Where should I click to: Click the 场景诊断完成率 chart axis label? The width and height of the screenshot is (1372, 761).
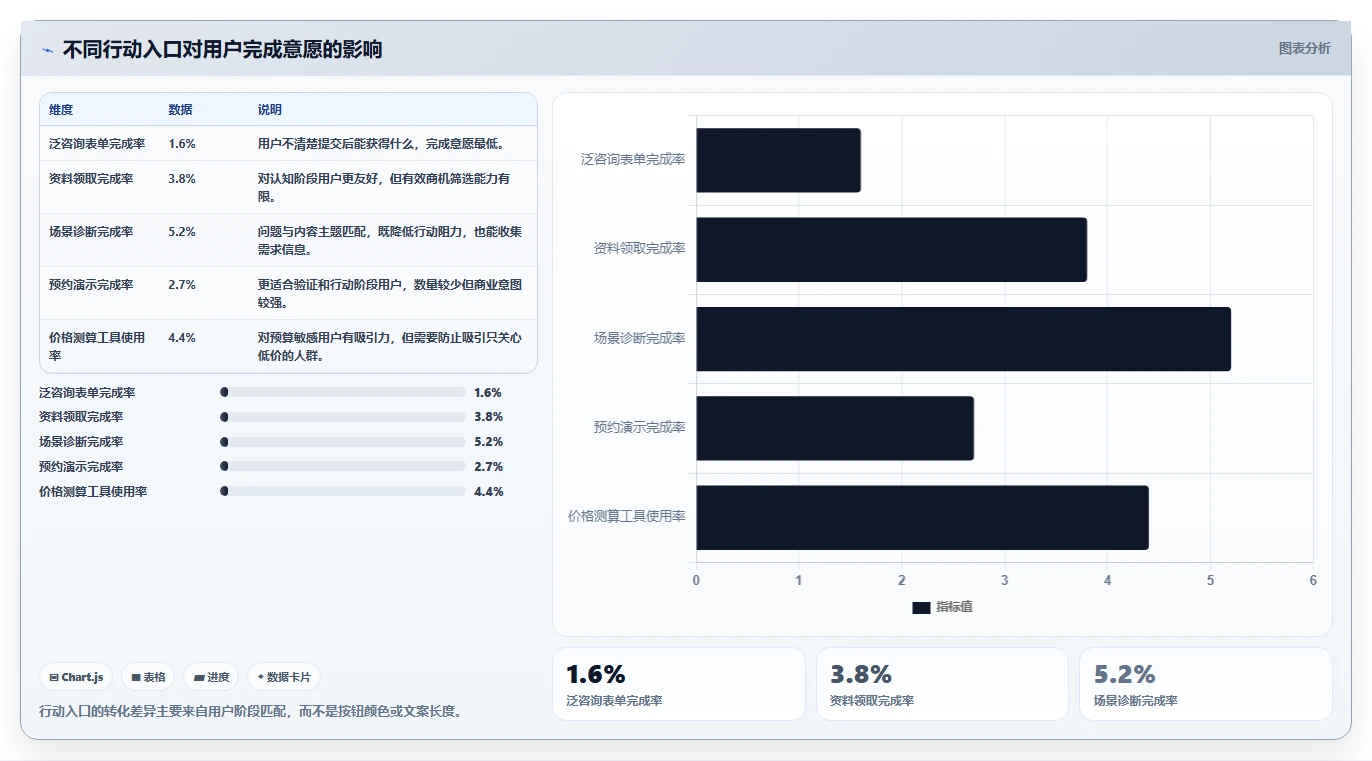coord(639,338)
